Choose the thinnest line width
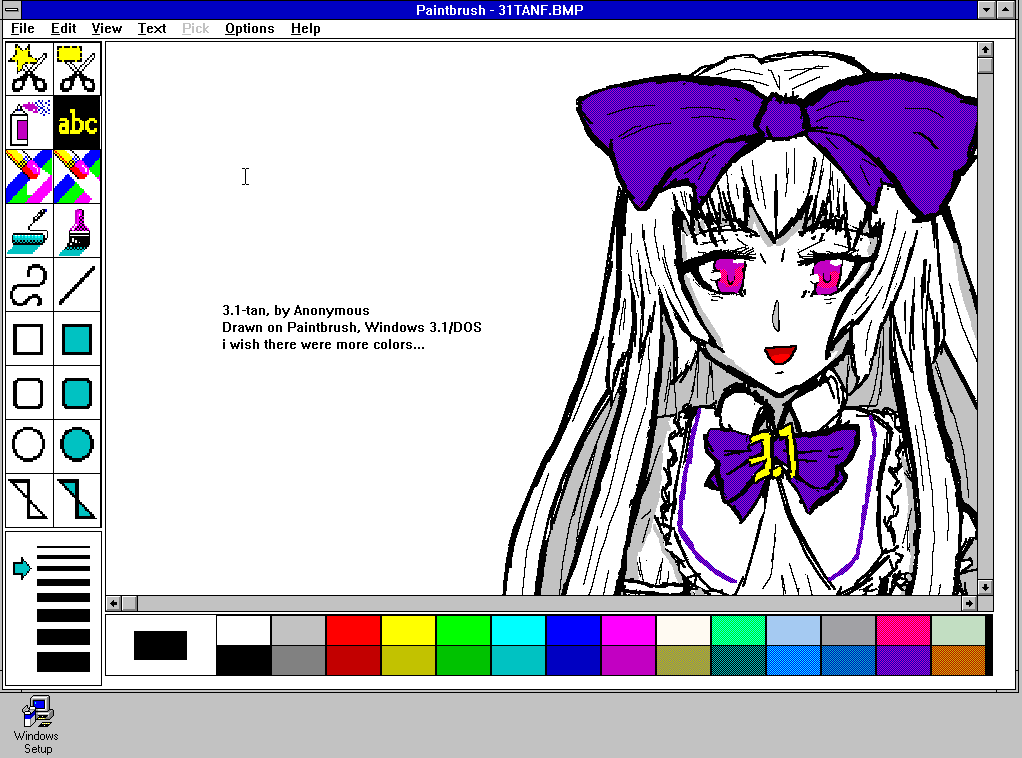This screenshot has width=1022, height=758. pyautogui.click(x=63, y=547)
